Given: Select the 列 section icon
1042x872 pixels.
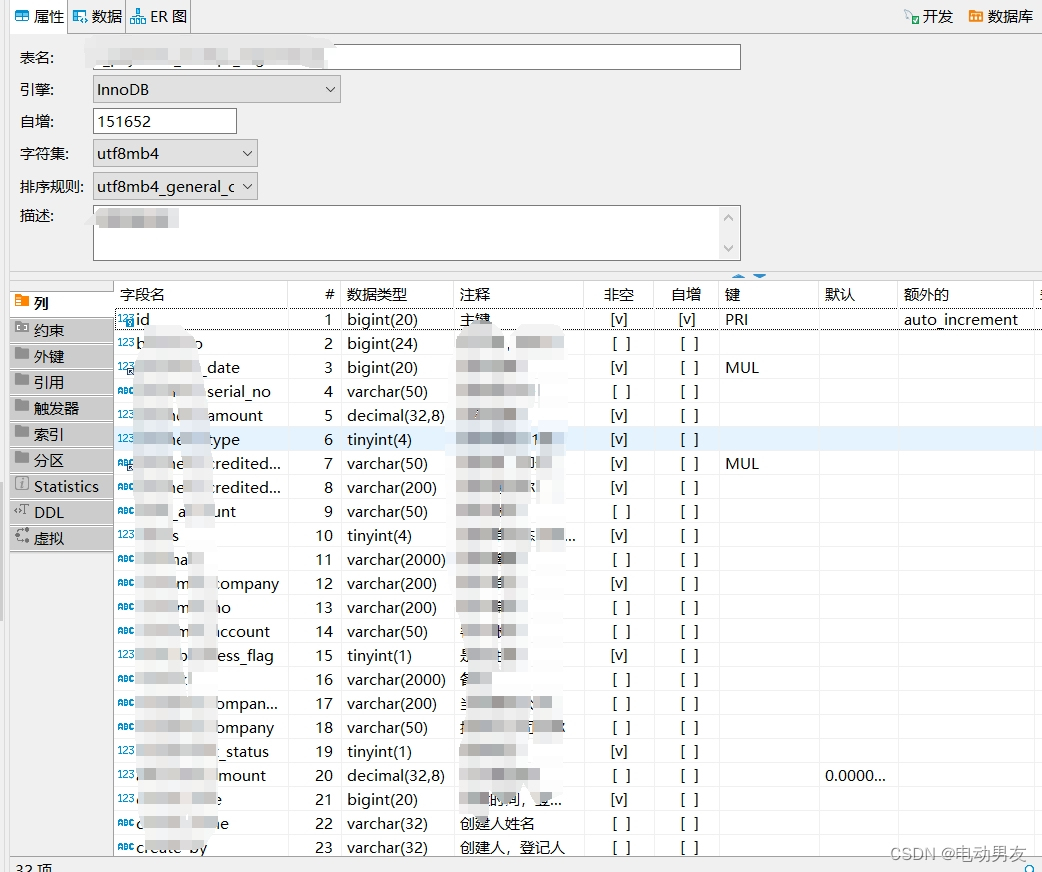Looking at the screenshot, I should pyautogui.click(x=22, y=301).
